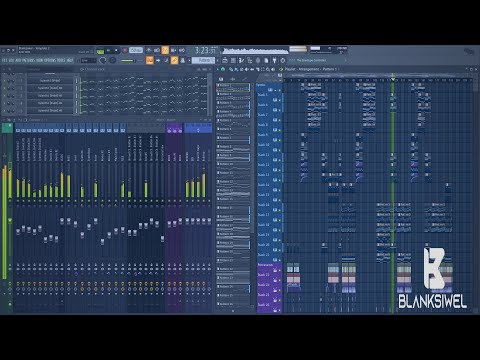Select the Slip tool in the Playlist
480x360 pixels.
click(x=252, y=69)
